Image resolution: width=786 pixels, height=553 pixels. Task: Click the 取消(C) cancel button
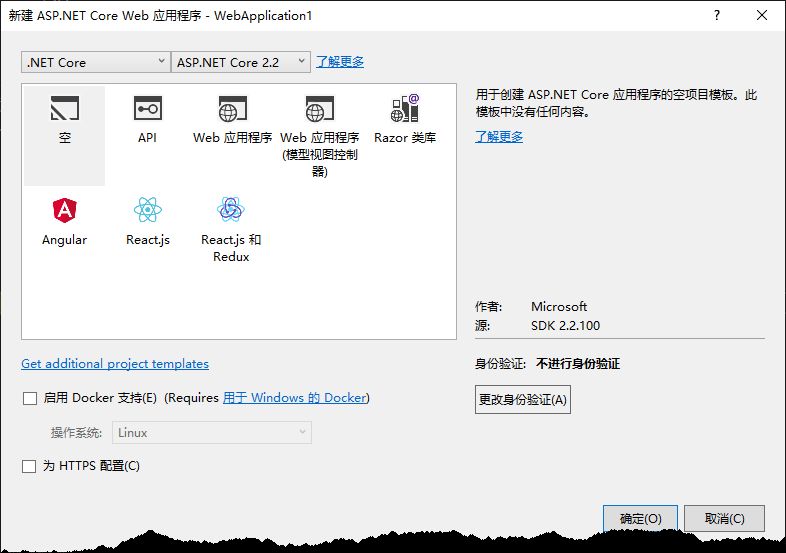click(x=724, y=518)
